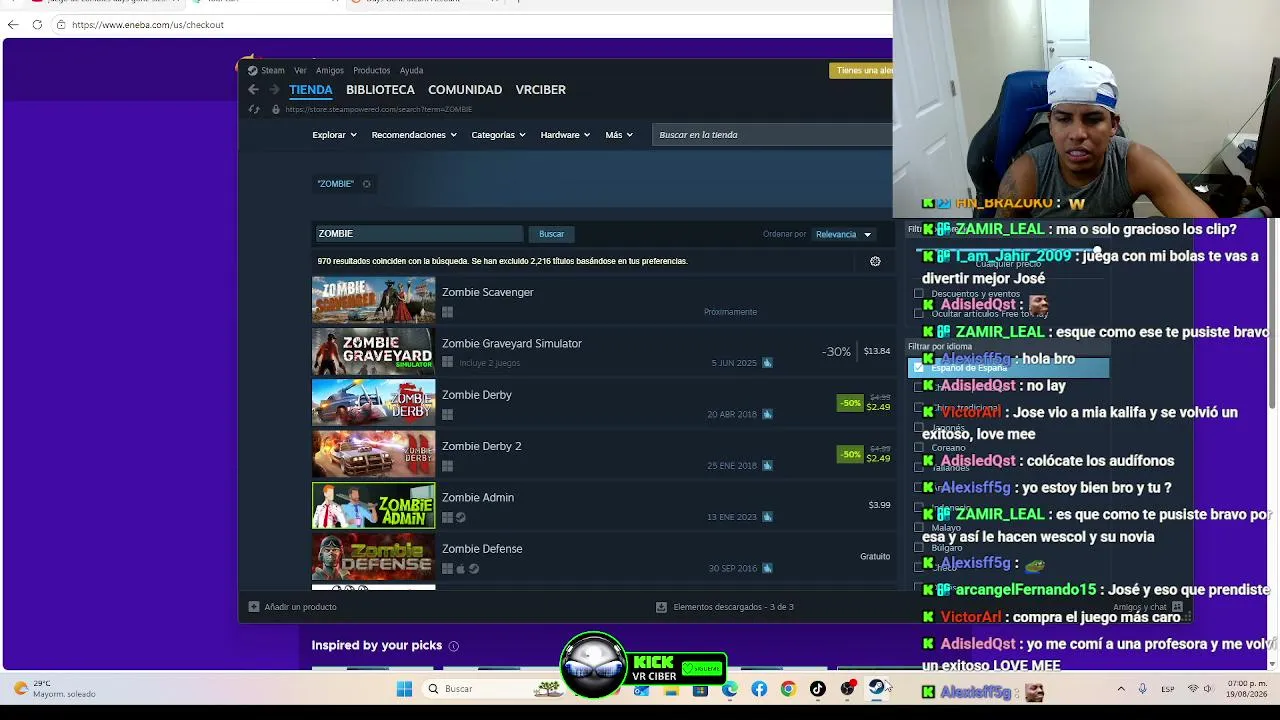This screenshot has height=720, width=1280.
Task: Open the Hardware dropdown menu
Action: click(565, 135)
